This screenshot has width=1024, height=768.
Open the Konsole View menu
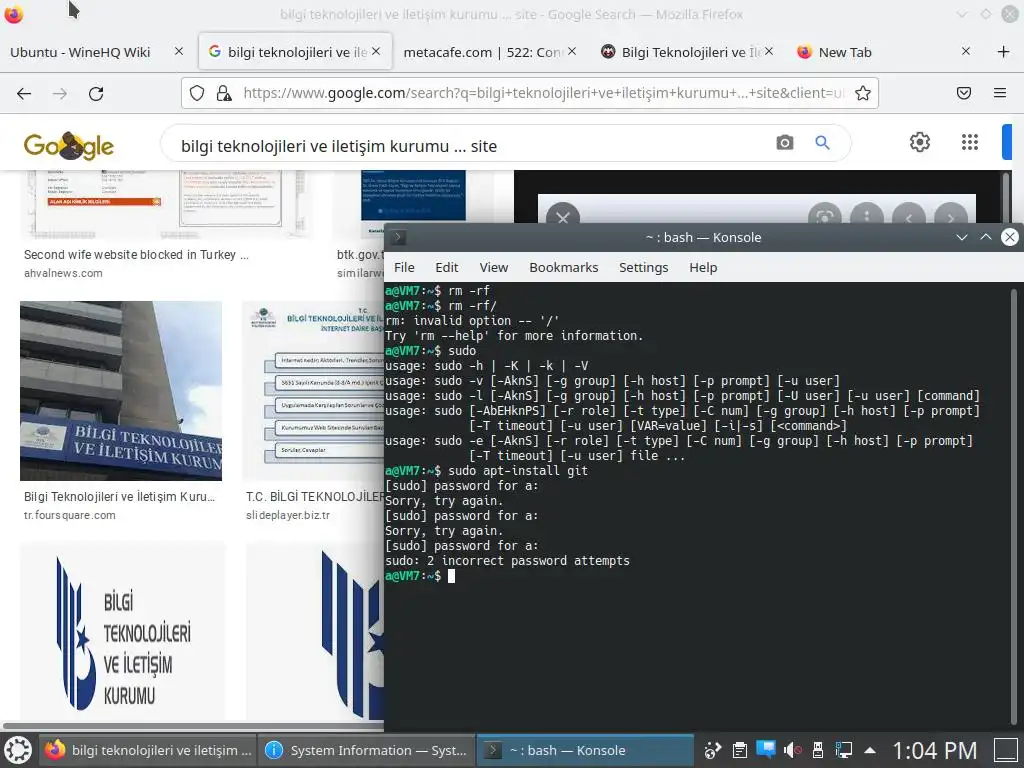point(494,267)
